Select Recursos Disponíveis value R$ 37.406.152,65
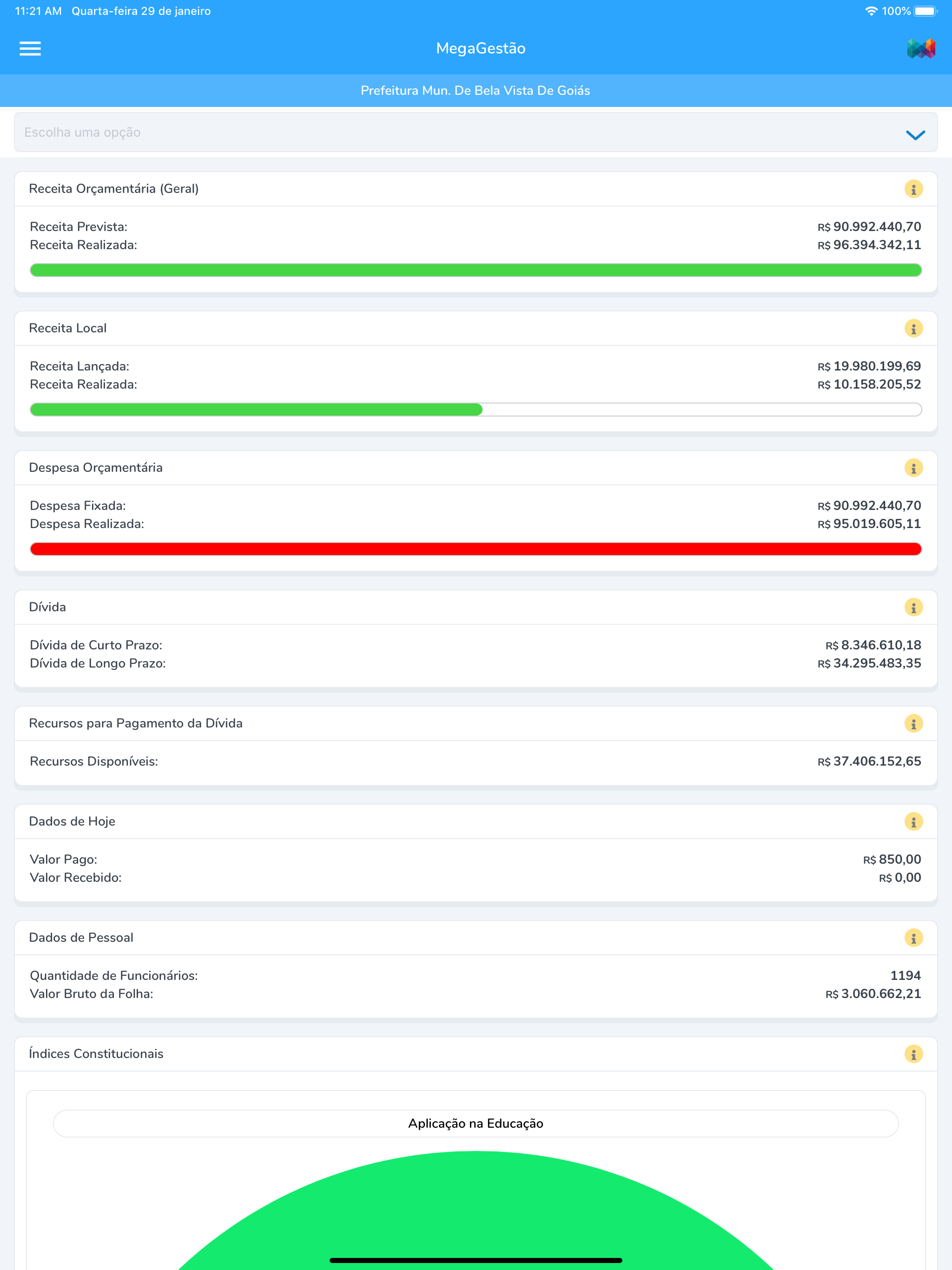The width and height of the screenshot is (952, 1270). pyautogui.click(x=869, y=762)
